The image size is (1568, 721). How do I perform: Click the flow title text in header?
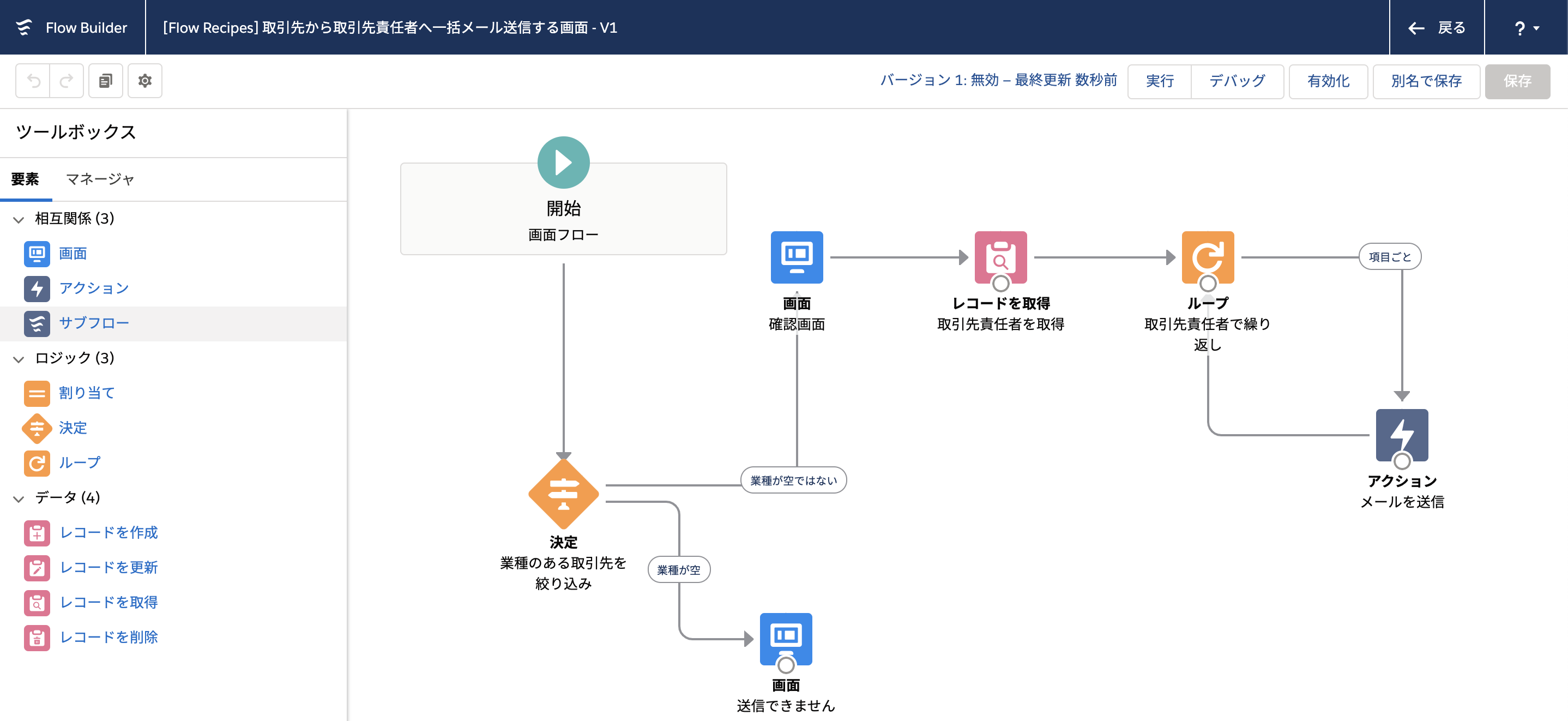(390, 27)
